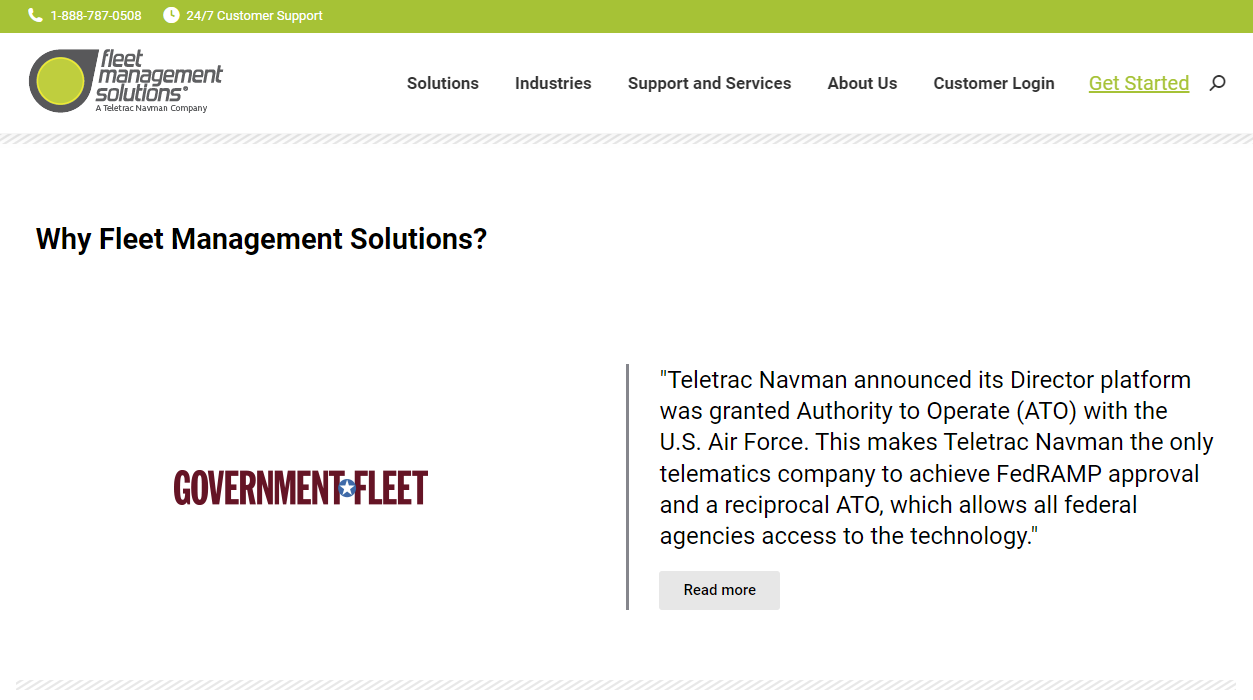Click the 24/7 Customer Support link
The image size is (1253, 700).
255,15
